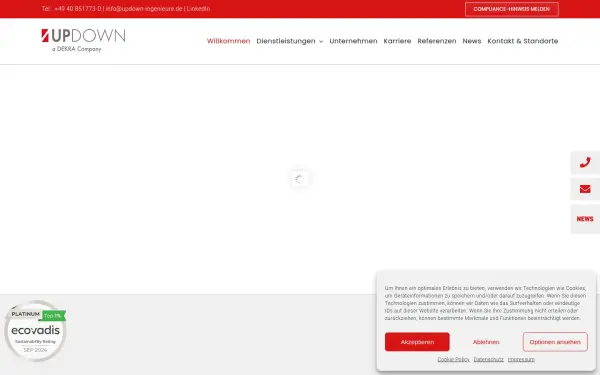Open the Referenzen menu item
This screenshot has height=375, width=600.
pyautogui.click(x=437, y=41)
